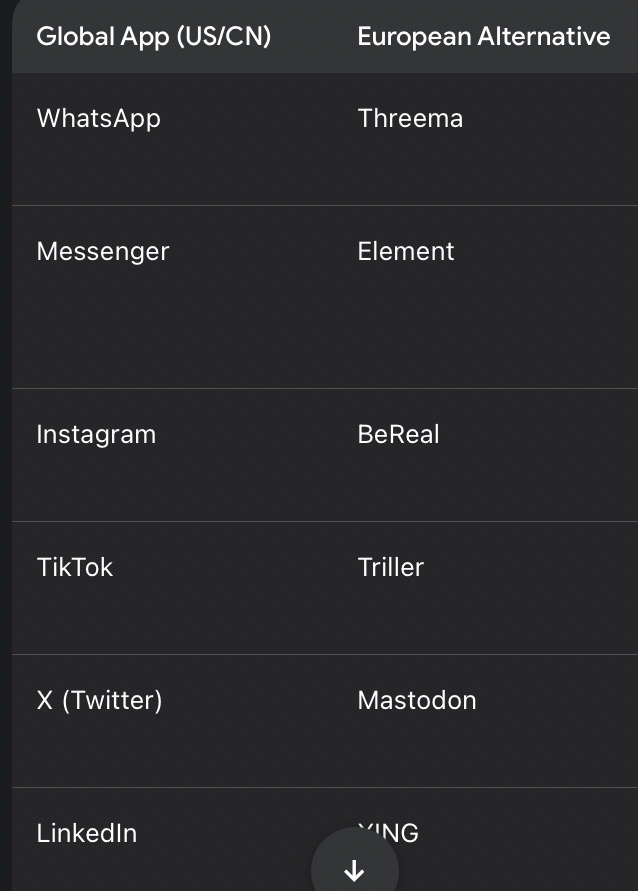Click the Global App (US/CN) column header
The width and height of the screenshot is (638, 891).
point(154,37)
